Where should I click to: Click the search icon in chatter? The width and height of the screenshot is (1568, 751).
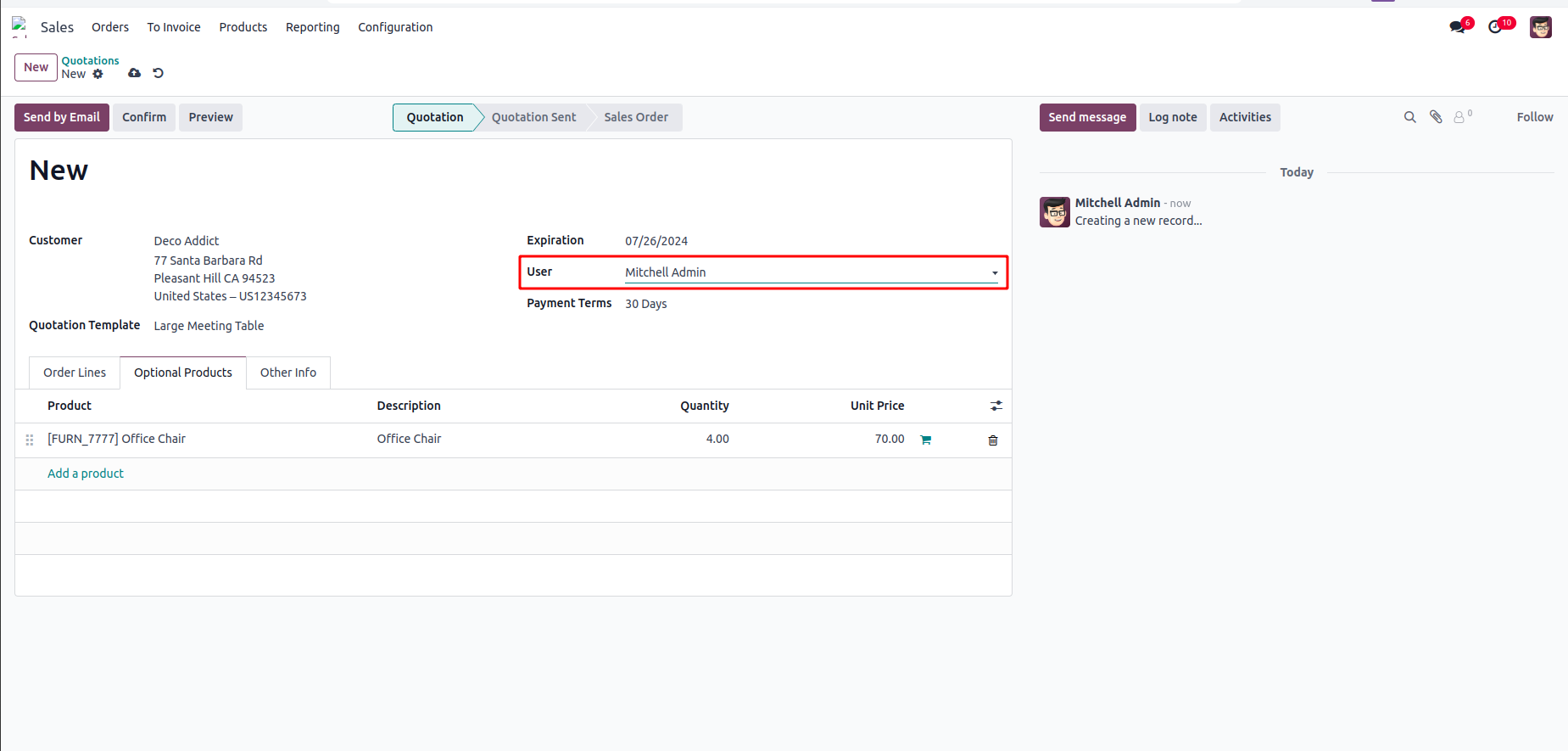pos(1409,117)
